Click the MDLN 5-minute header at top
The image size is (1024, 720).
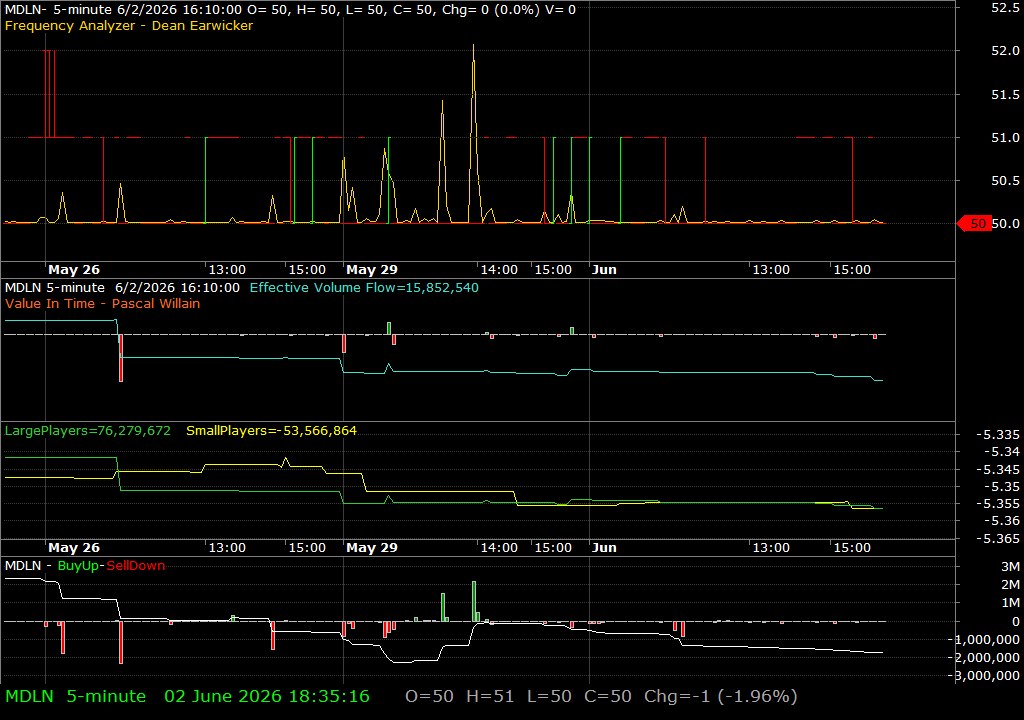click(290, 10)
